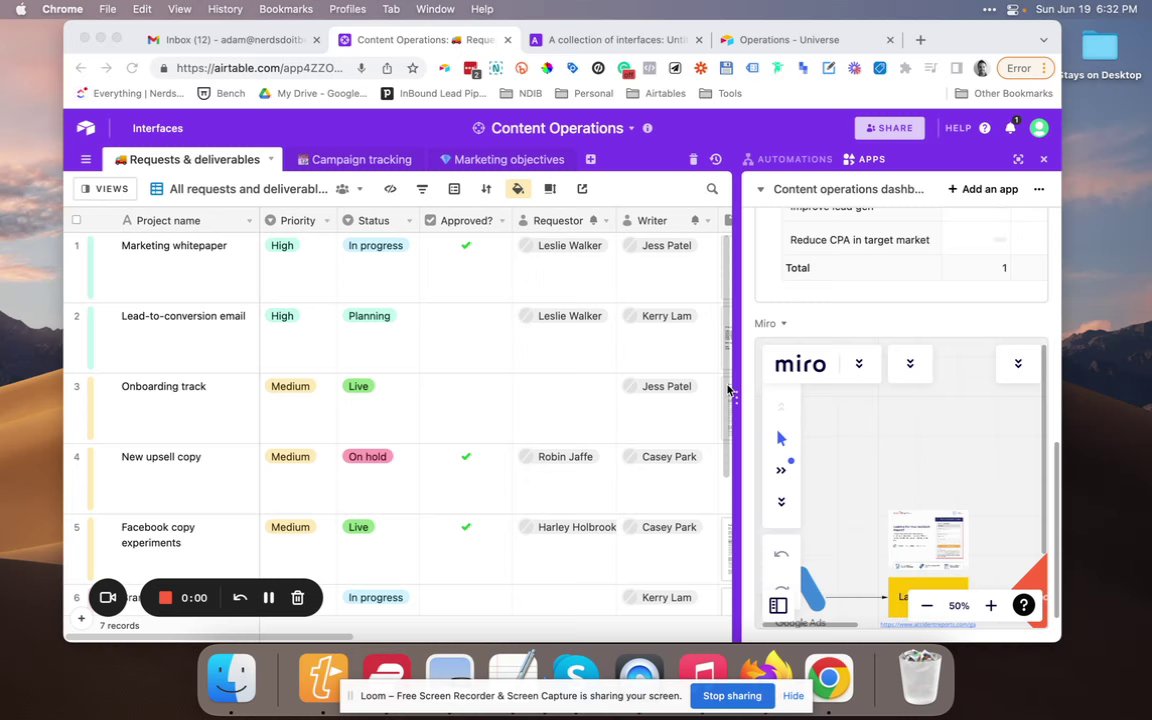Pause the Loom recording
The height and width of the screenshot is (720, 1152).
(x=268, y=597)
